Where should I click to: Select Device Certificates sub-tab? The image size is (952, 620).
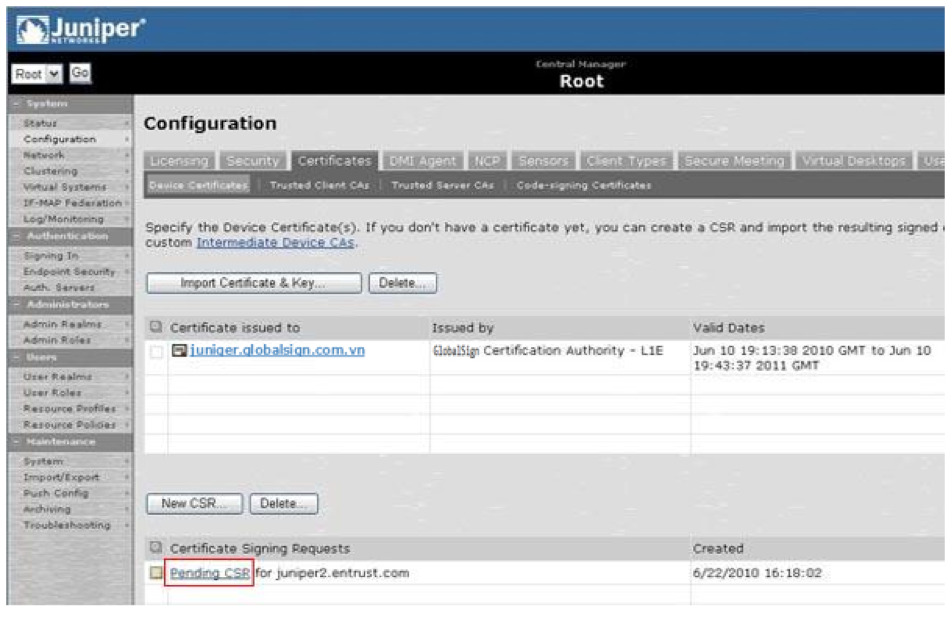point(199,185)
